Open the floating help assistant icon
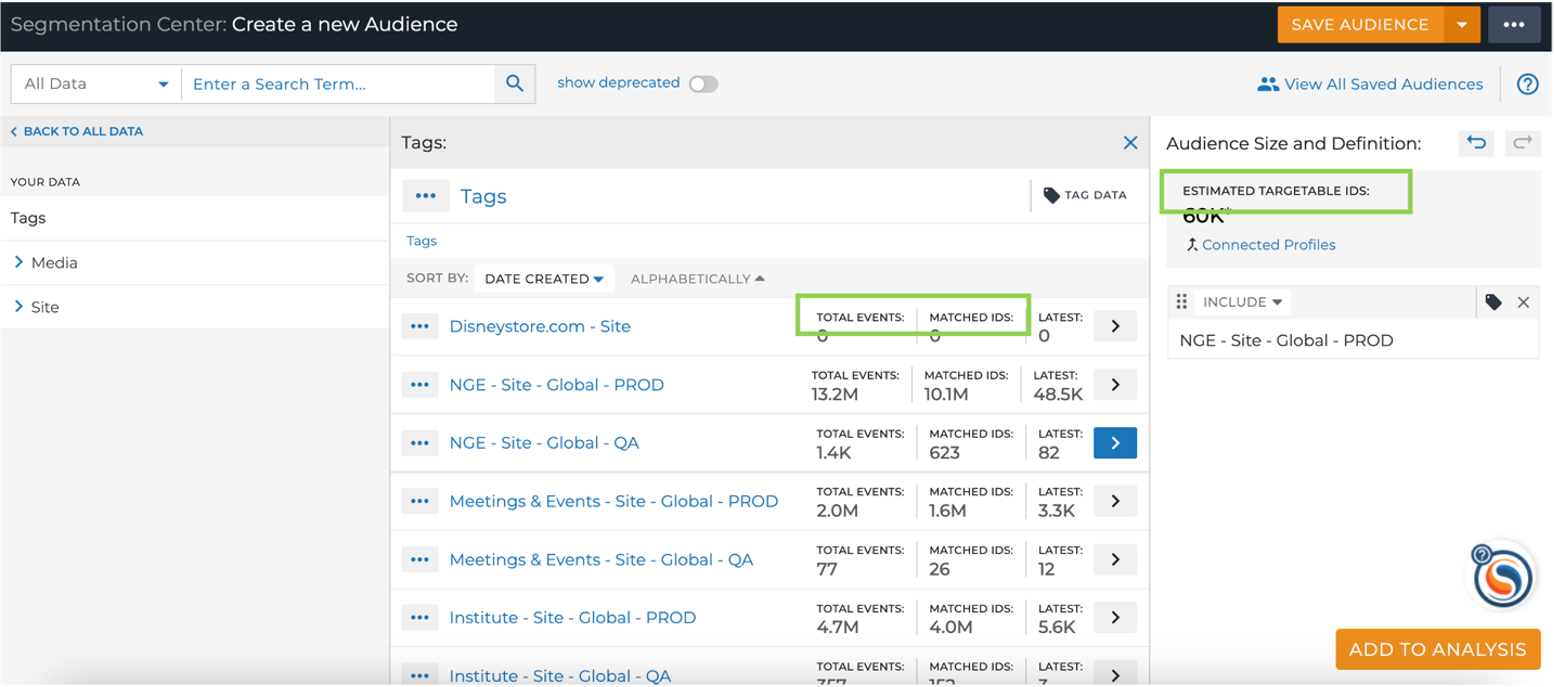The image size is (1555, 687). click(x=1504, y=576)
